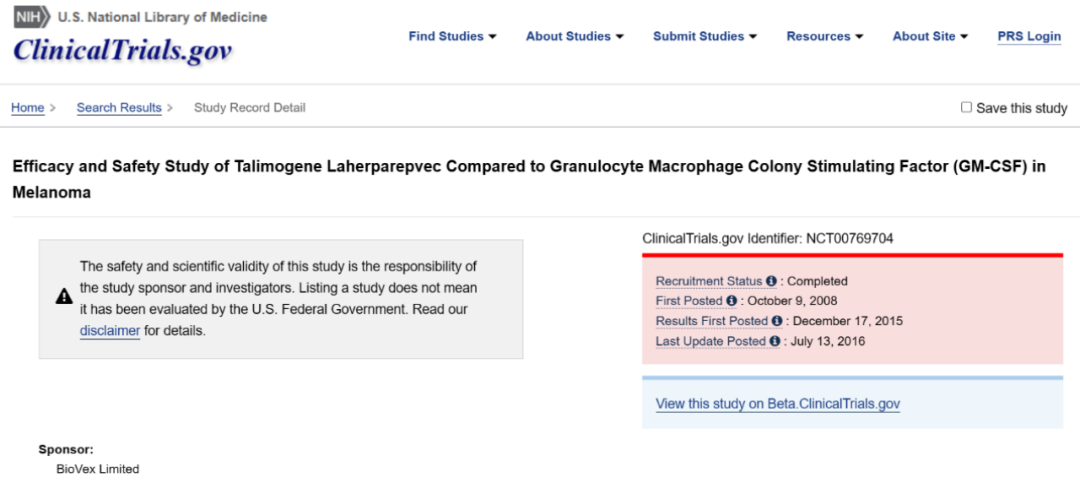Click info icon next to Recruitment Status
This screenshot has width=1080, height=478.
coord(771,282)
